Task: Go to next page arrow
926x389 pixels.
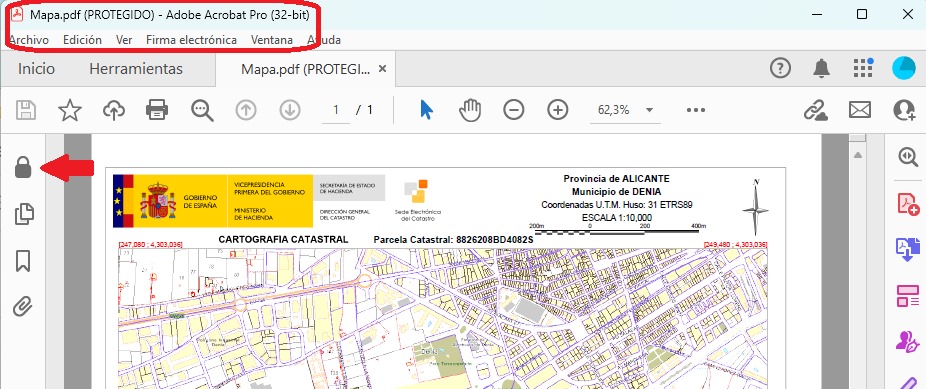Action: tap(290, 110)
